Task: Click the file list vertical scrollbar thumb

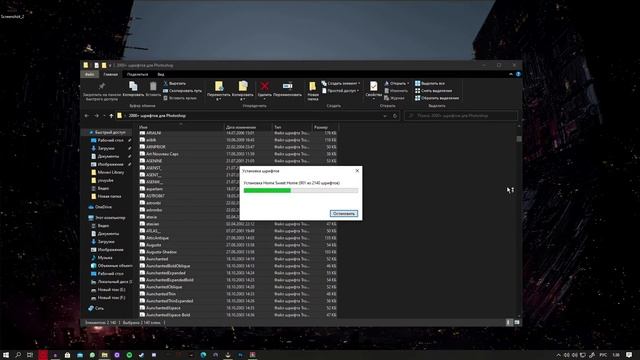Action: [x=519, y=139]
